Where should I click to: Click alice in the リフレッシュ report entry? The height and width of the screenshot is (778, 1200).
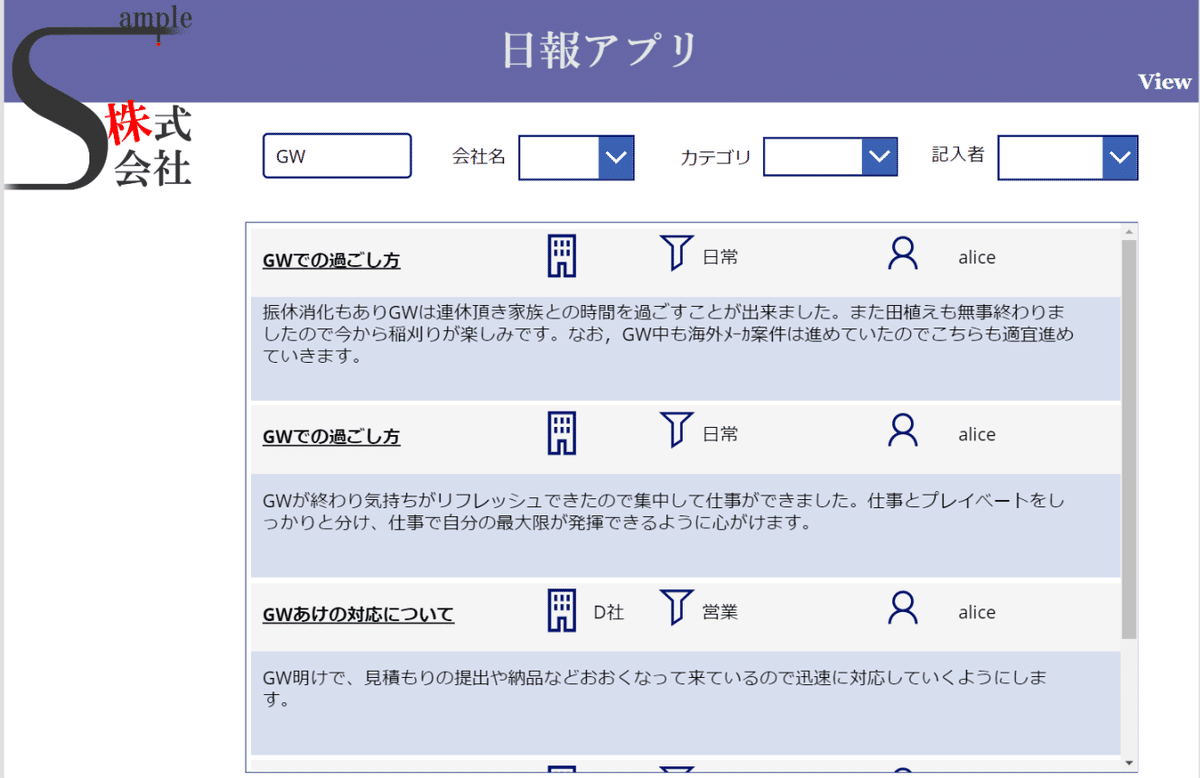point(977,434)
